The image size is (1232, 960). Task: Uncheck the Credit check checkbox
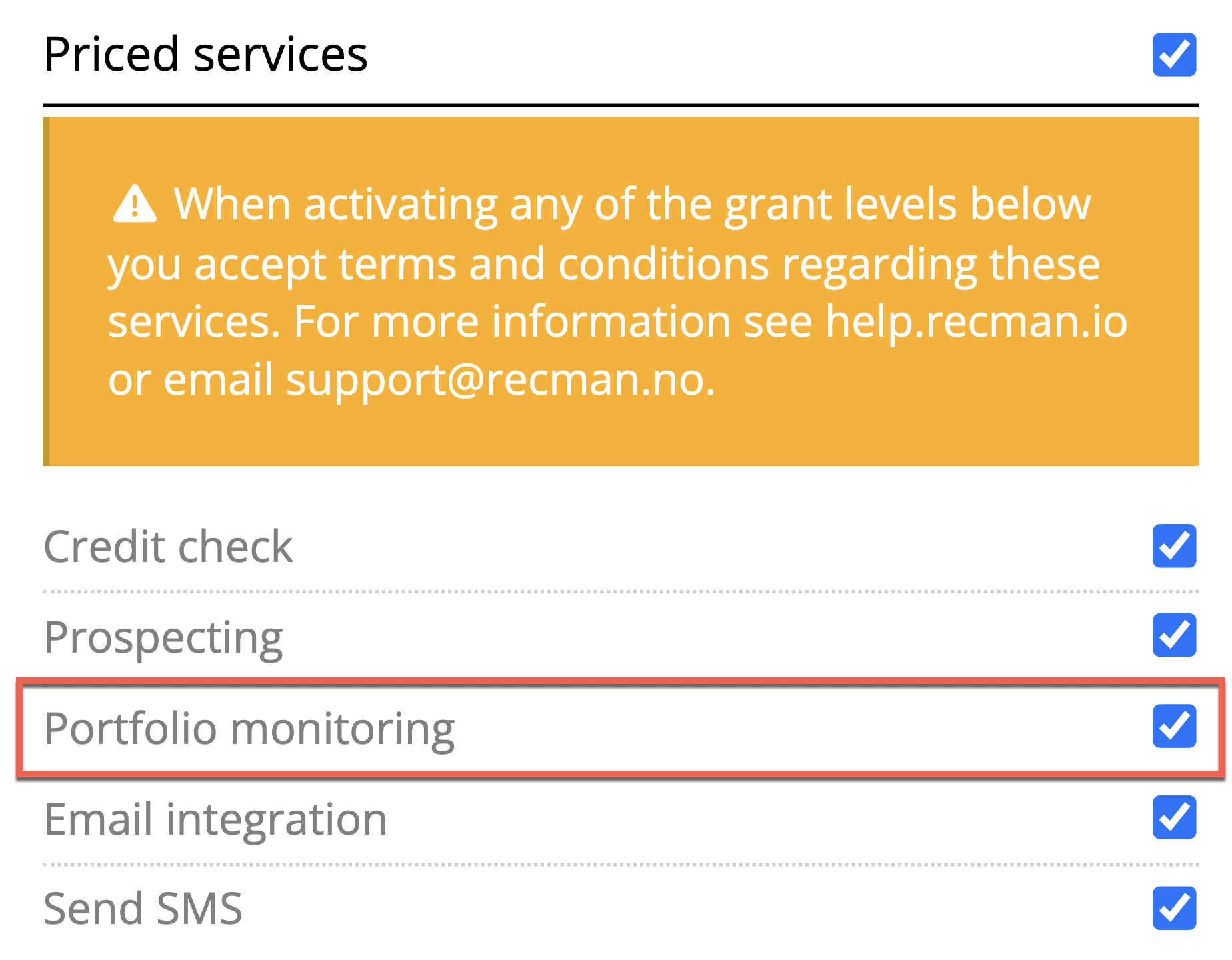click(x=1174, y=546)
